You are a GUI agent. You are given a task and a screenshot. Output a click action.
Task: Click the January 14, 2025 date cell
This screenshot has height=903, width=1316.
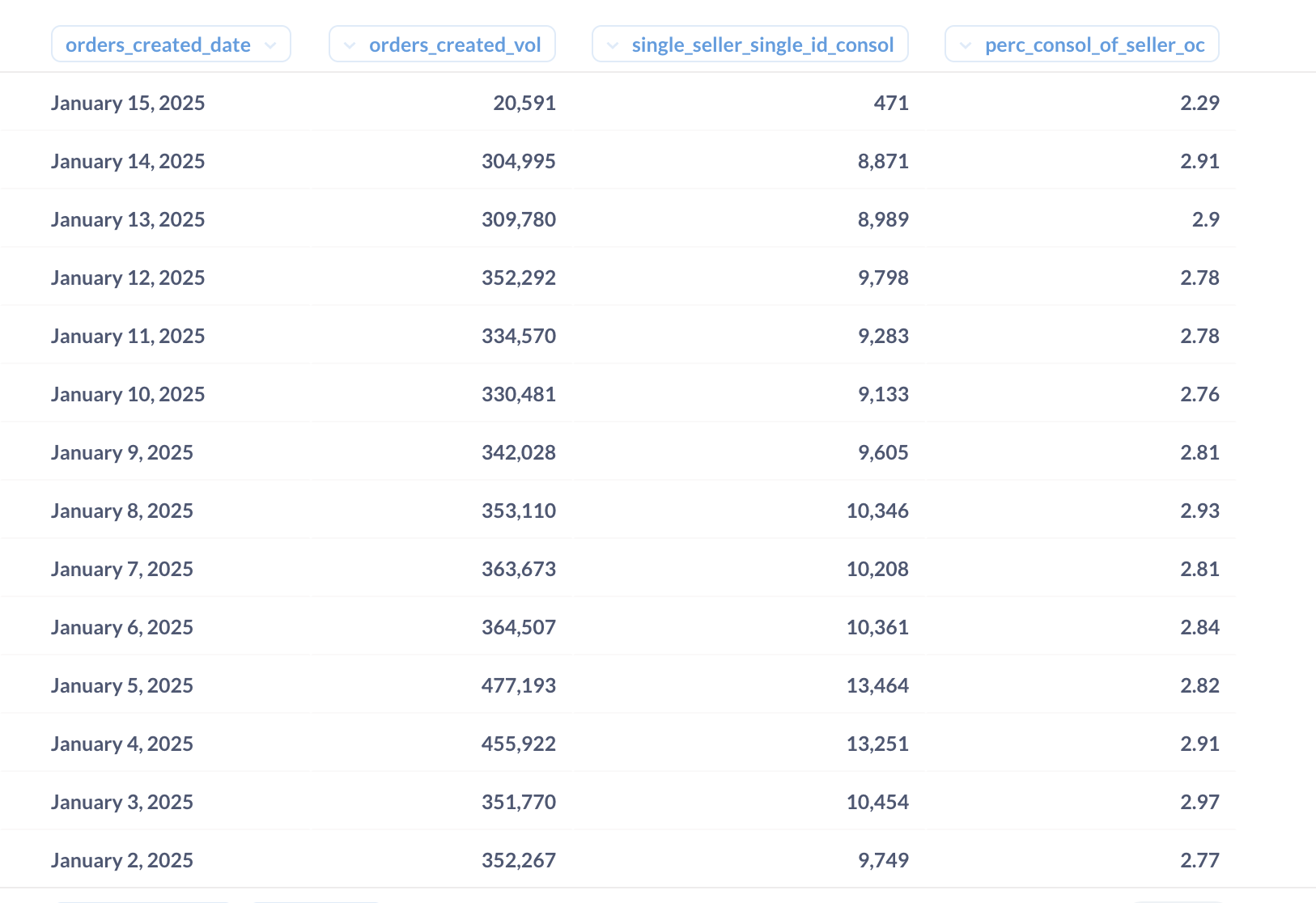coord(128,161)
